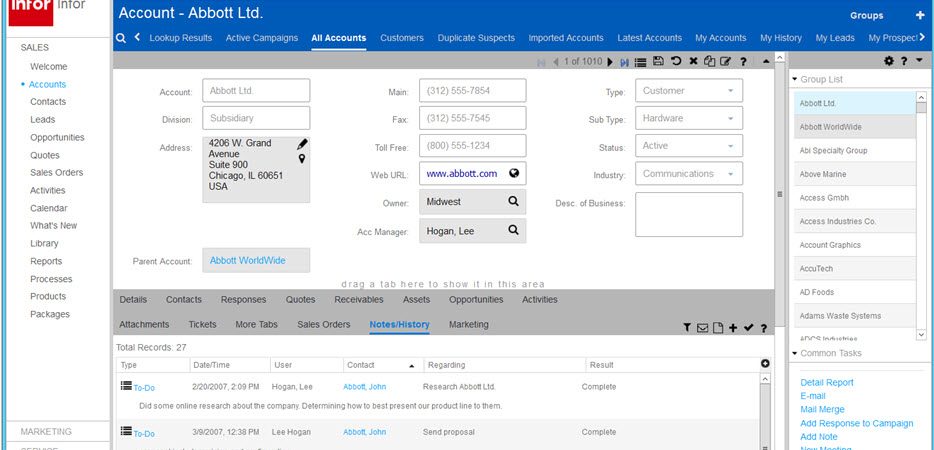Viewport: 934px width, 450px height.
Task: Filter notes/history with funnel icon
Action: [x=687, y=328]
